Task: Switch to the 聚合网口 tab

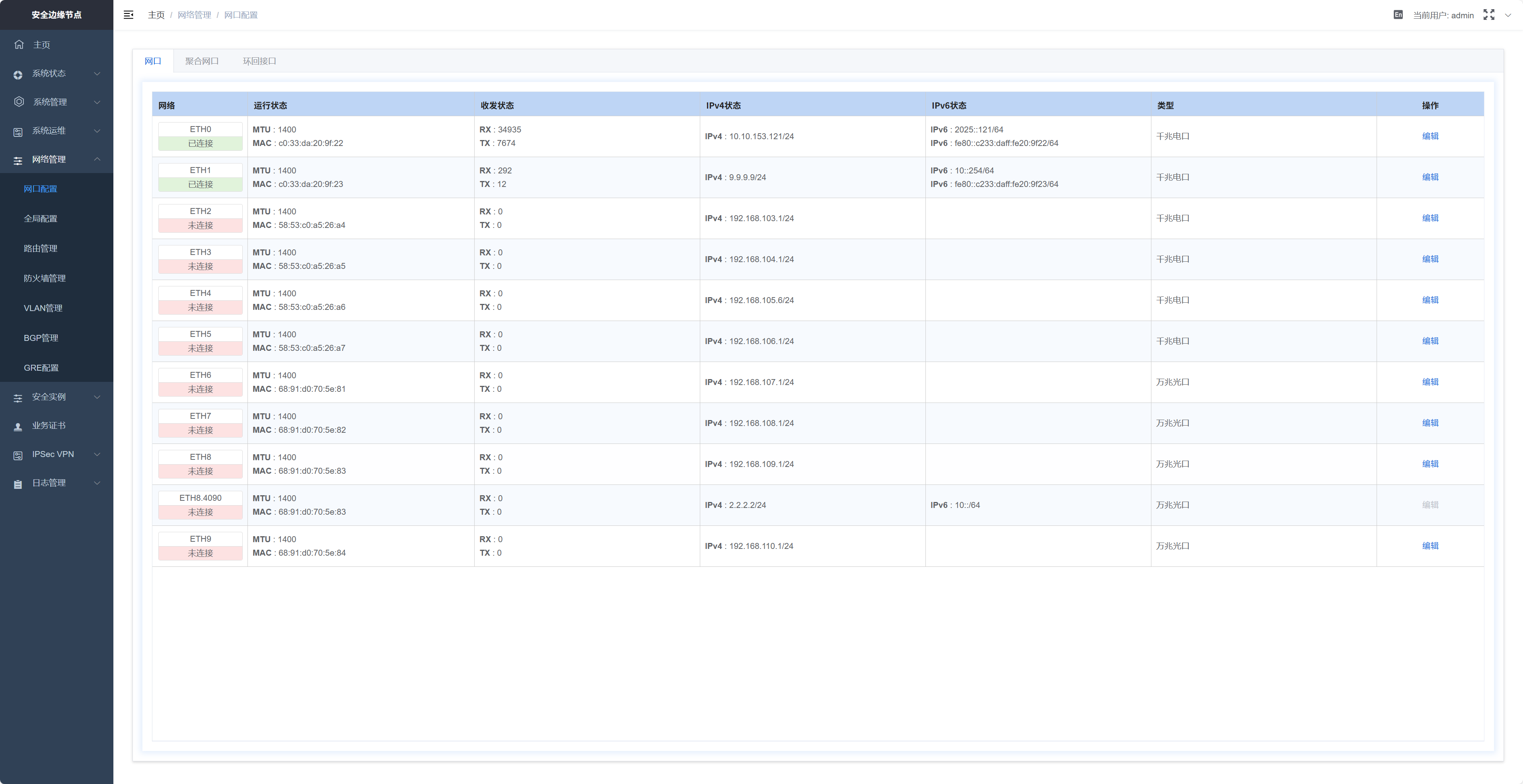Action: [x=202, y=61]
